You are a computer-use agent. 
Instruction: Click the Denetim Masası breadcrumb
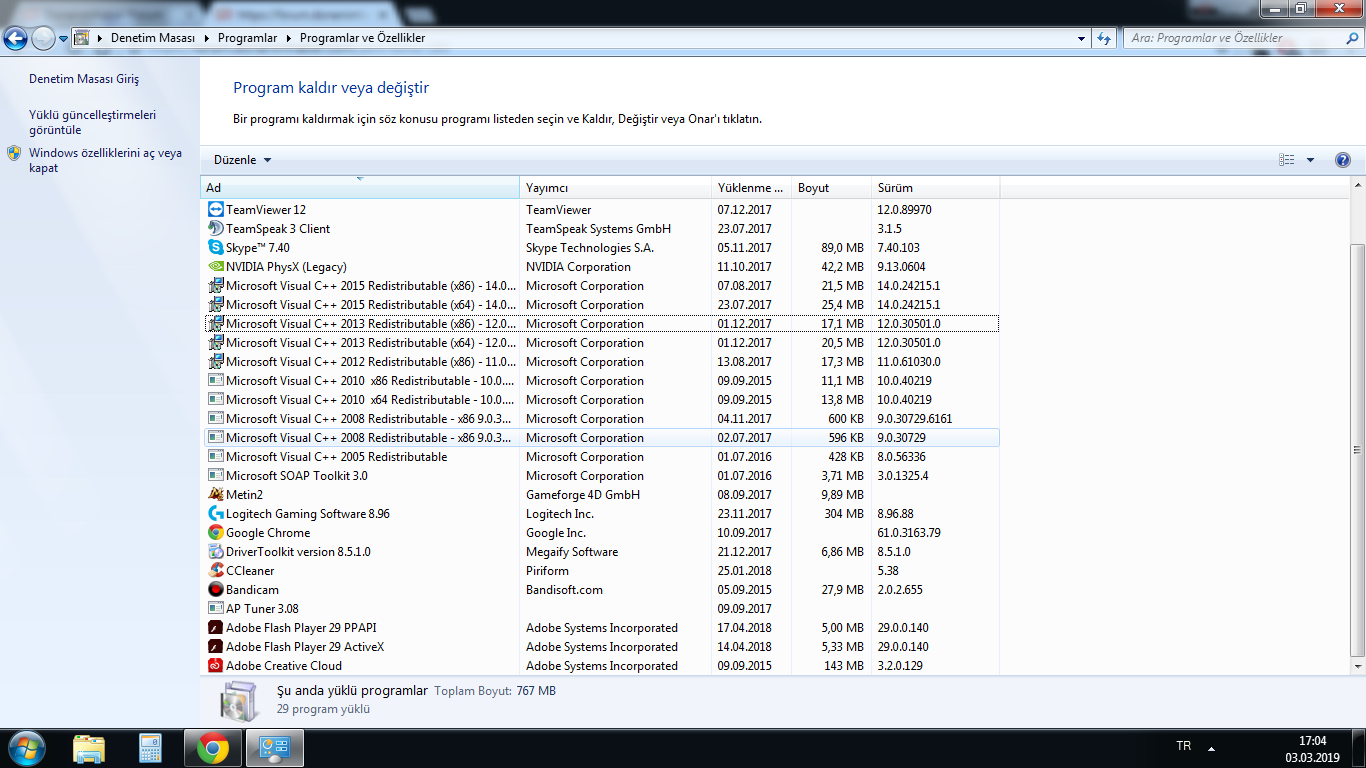click(154, 38)
